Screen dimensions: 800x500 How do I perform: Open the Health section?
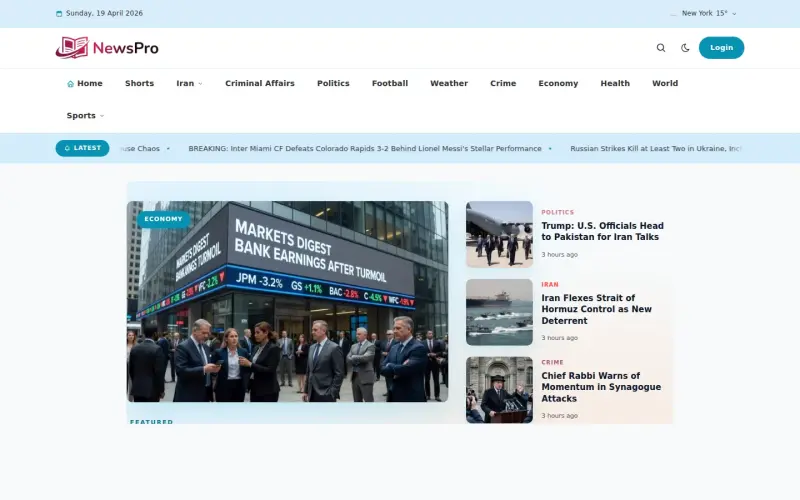pyautogui.click(x=615, y=83)
